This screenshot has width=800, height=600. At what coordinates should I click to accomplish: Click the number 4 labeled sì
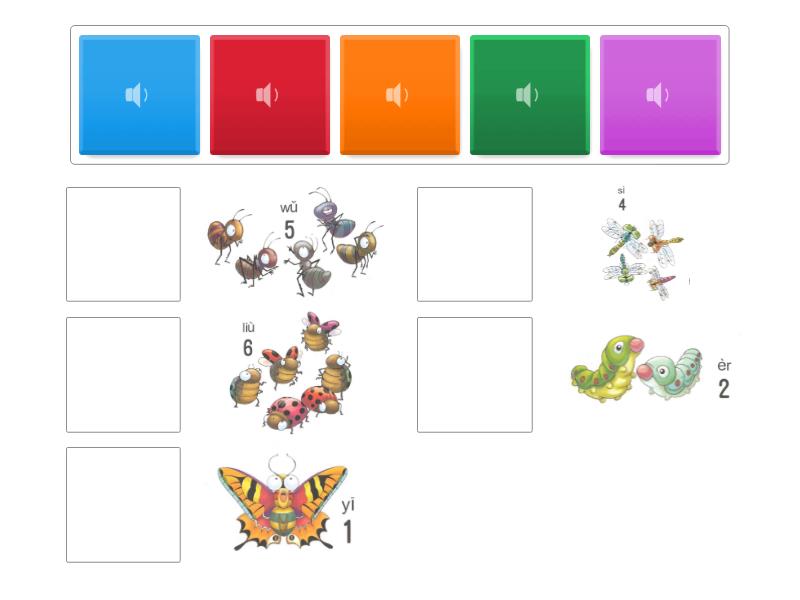pos(622,205)
